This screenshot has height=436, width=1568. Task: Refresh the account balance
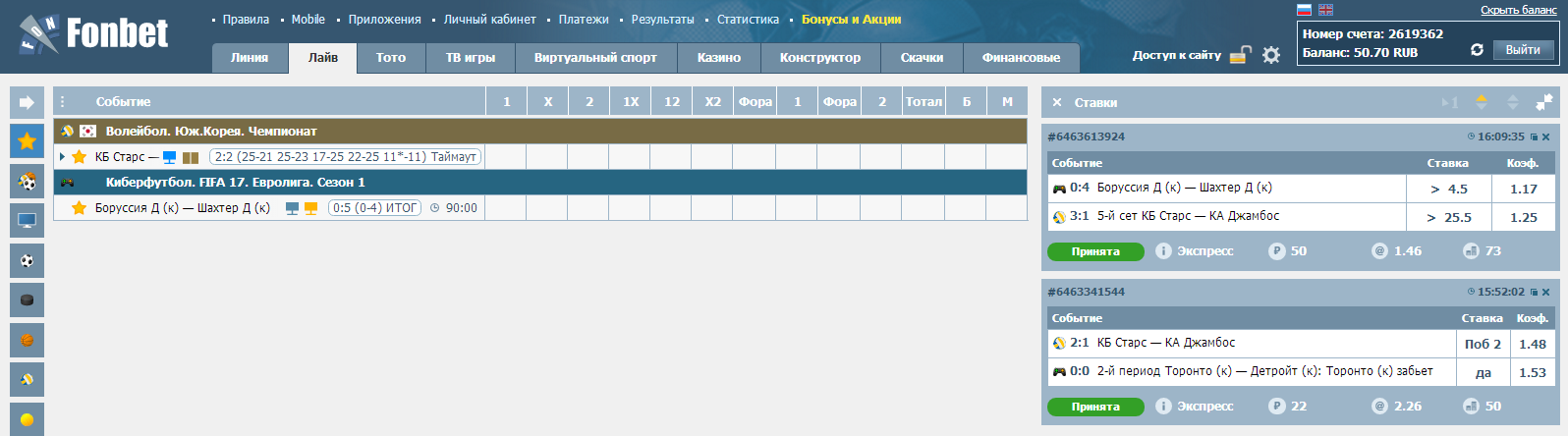pos(1477,50)
